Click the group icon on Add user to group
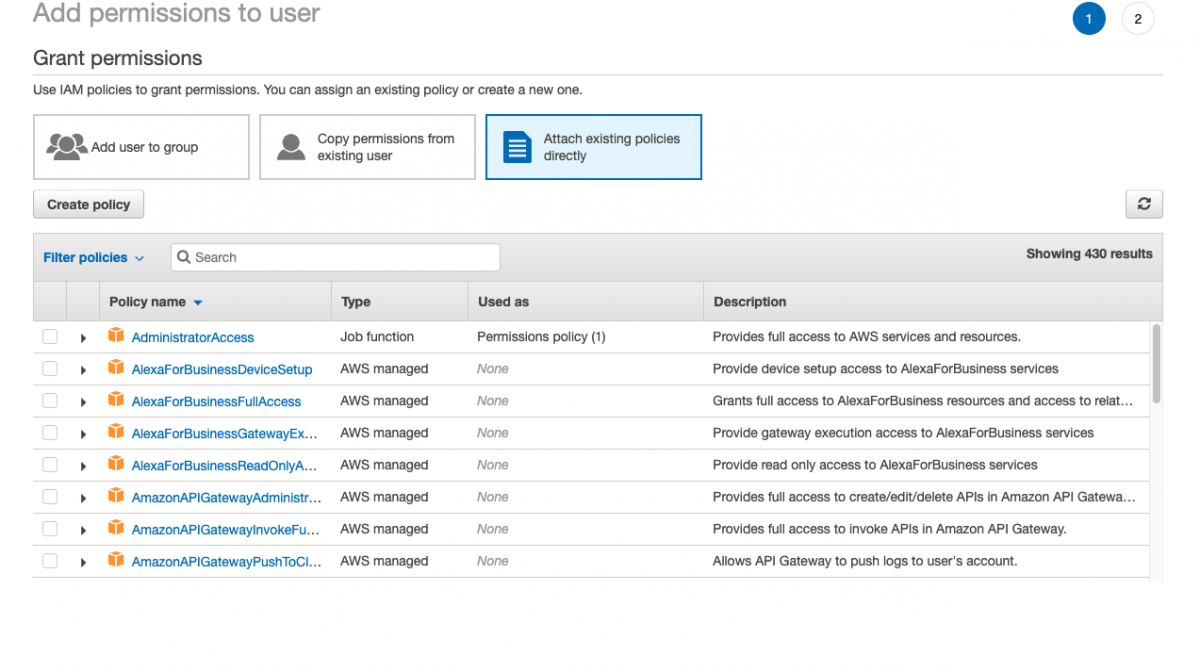The height and width of the screenshot is (672, 1200). (65, 146)
